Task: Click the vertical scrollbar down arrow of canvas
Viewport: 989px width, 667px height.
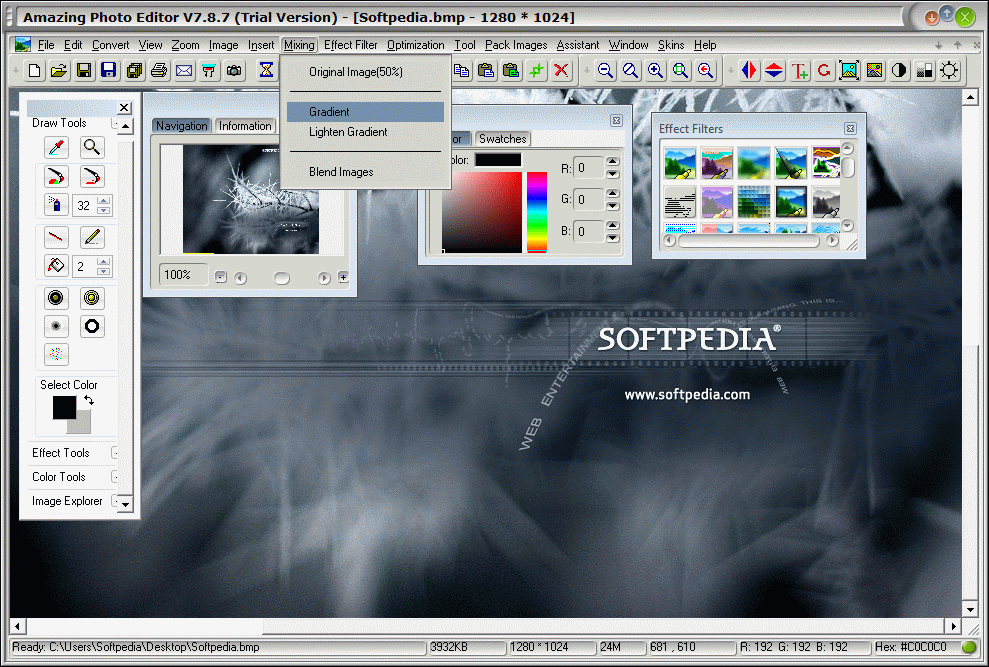Action: tap(970, 610)
